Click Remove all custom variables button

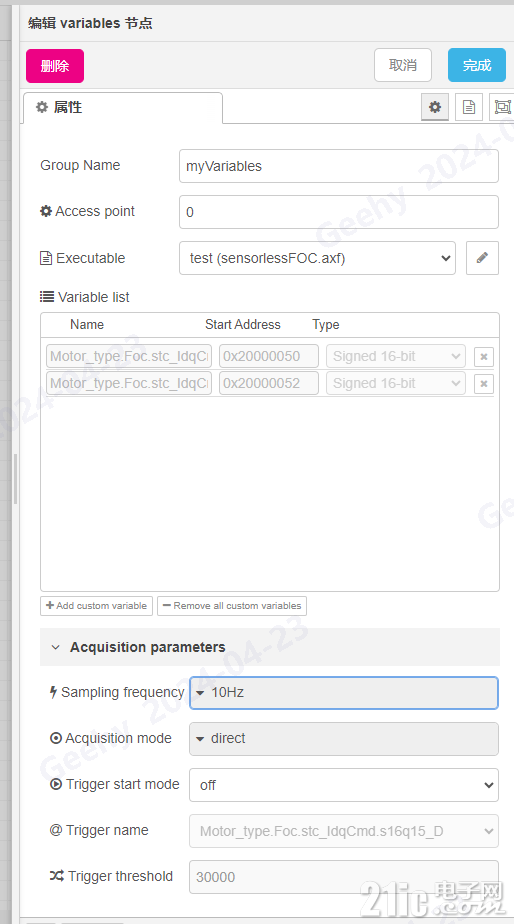(x=232, y=606)
